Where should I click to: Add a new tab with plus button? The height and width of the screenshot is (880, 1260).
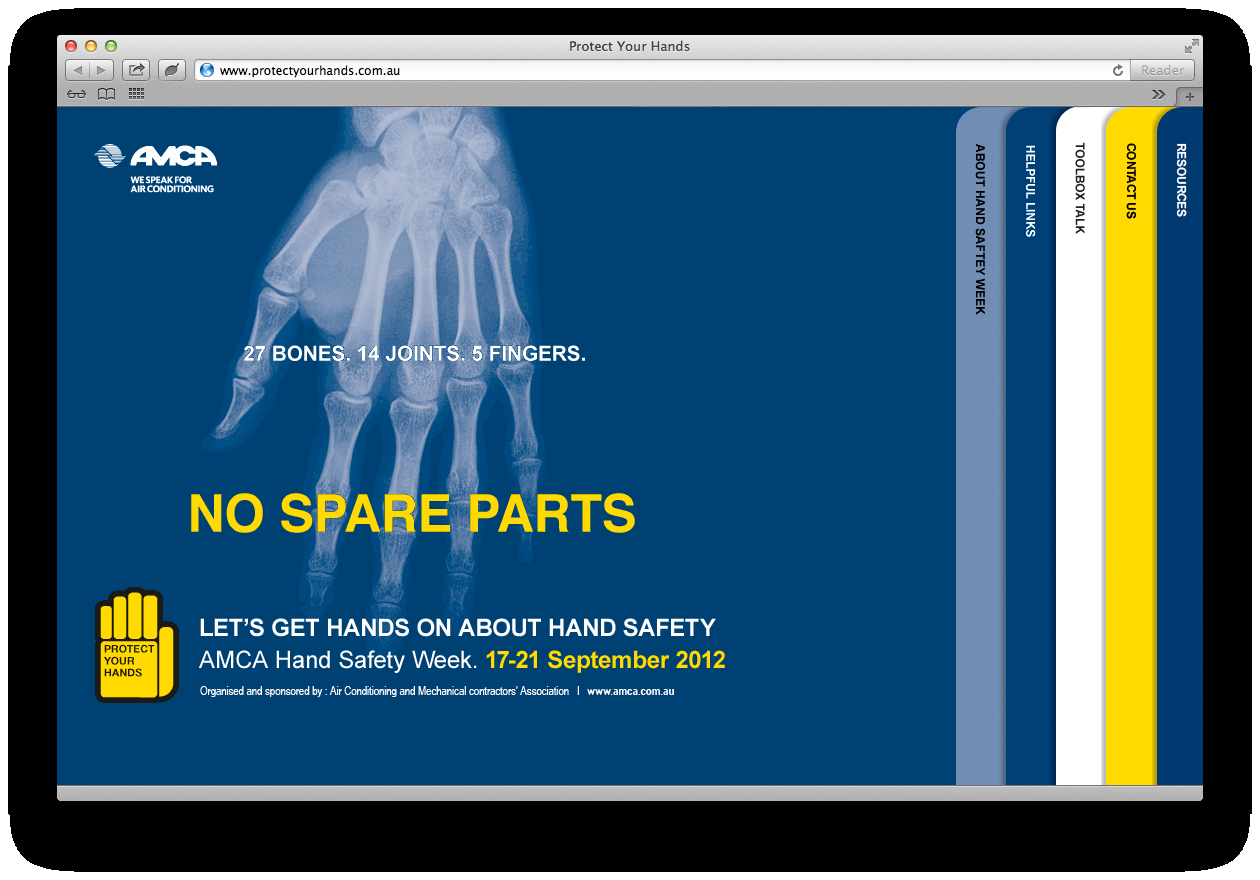[1189, 96]
